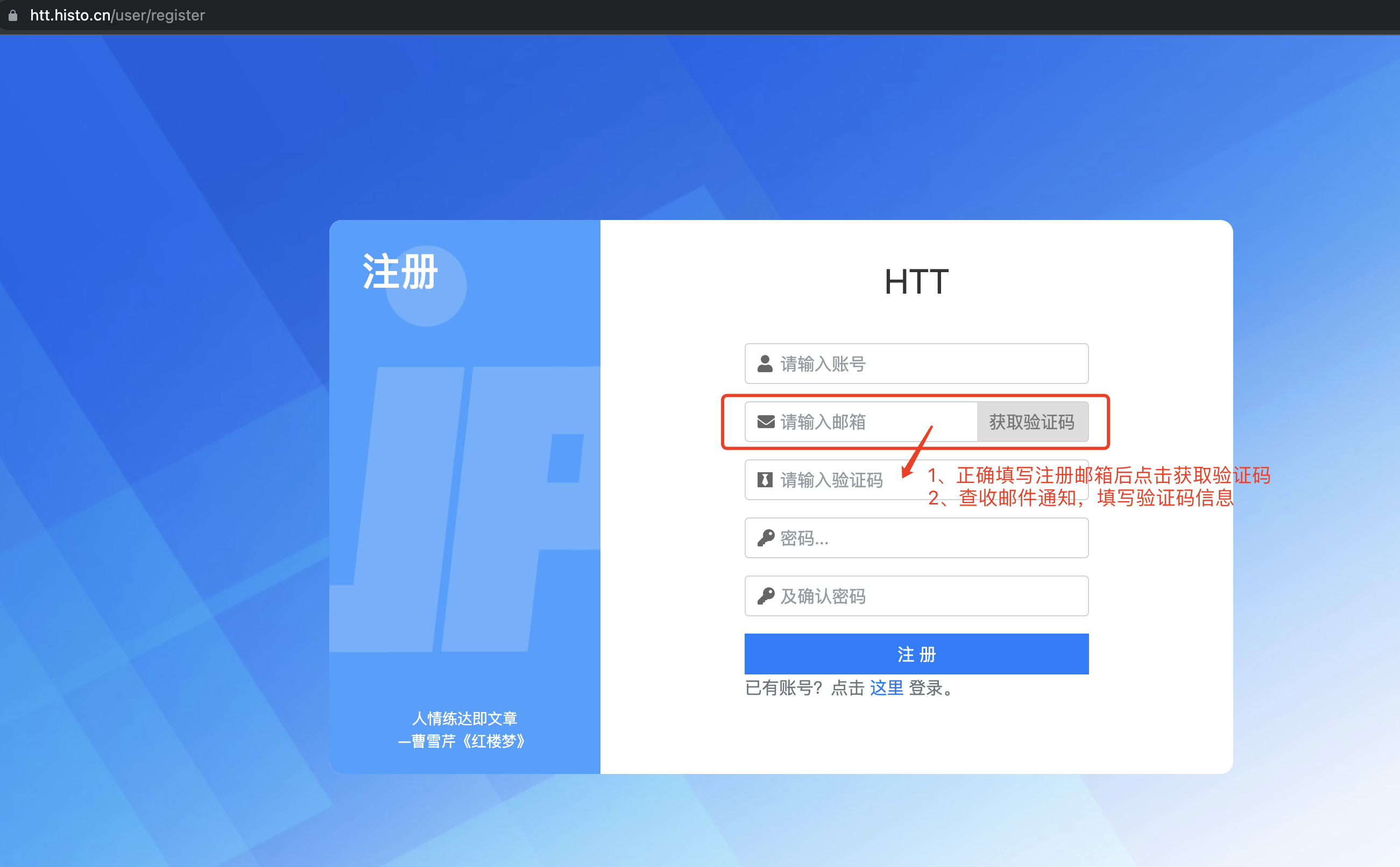Click the key icon in 及确认密码 field
This screenshot has height=867, width=1400.
point(766,596)
